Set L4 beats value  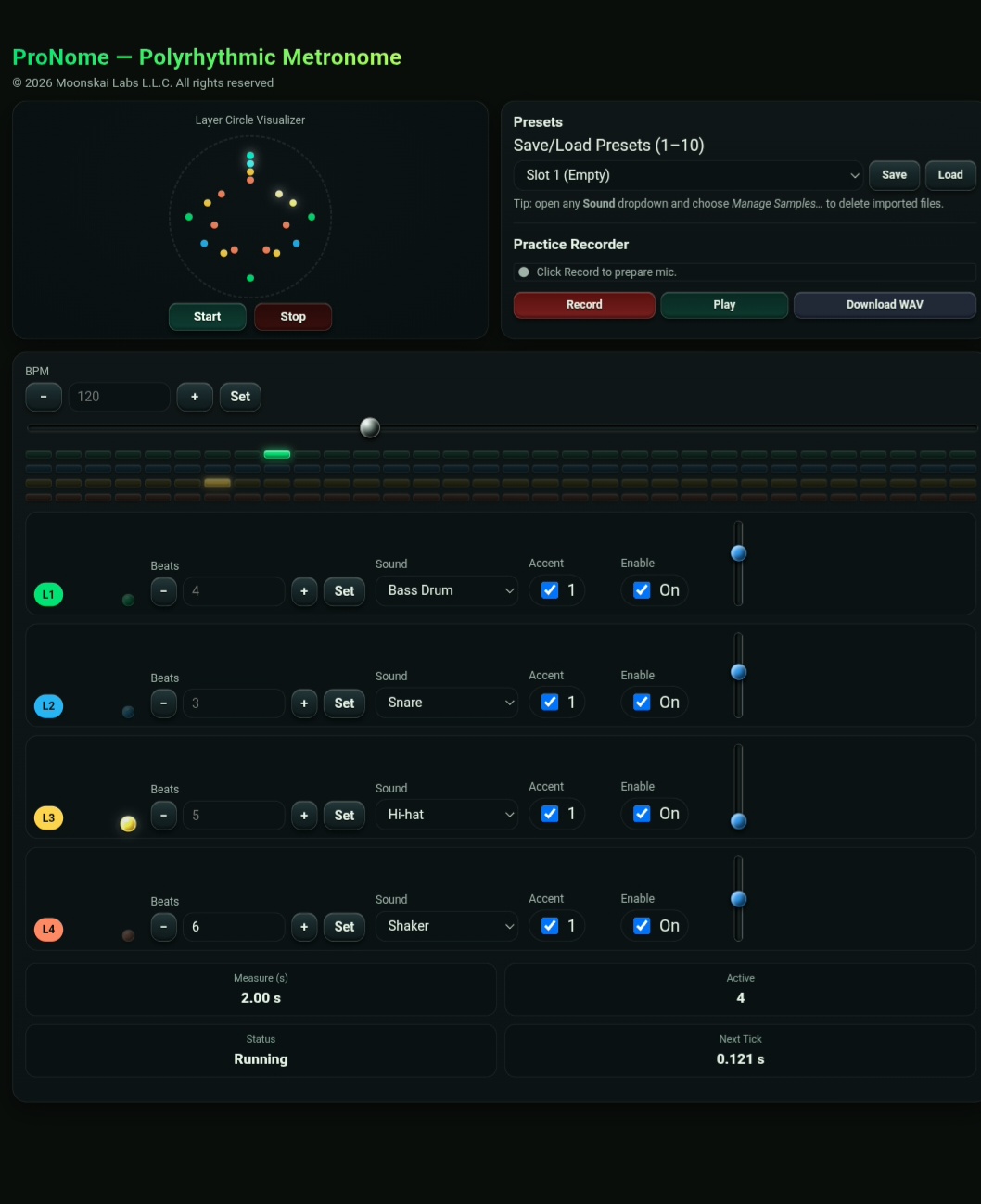344,927
